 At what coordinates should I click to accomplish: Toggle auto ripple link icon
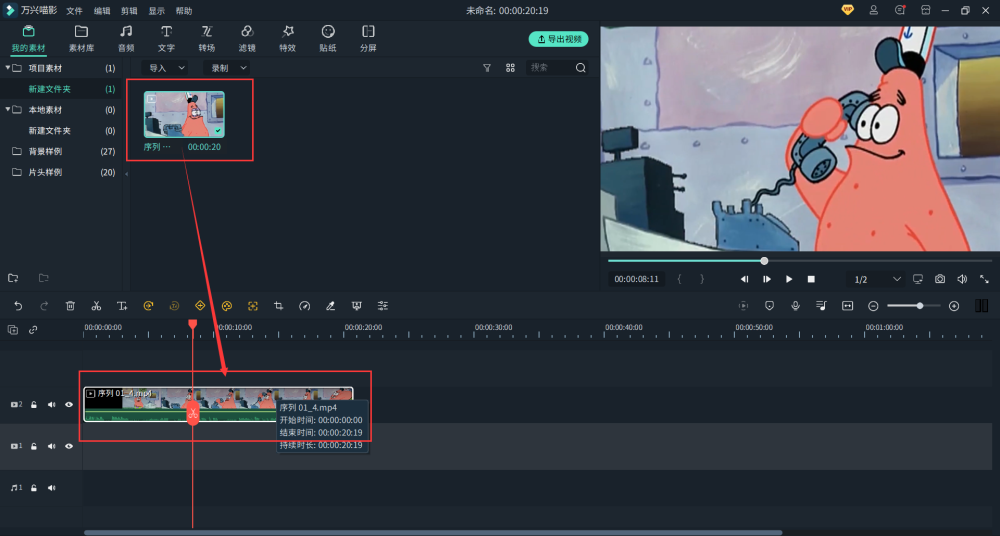(33, 330)
